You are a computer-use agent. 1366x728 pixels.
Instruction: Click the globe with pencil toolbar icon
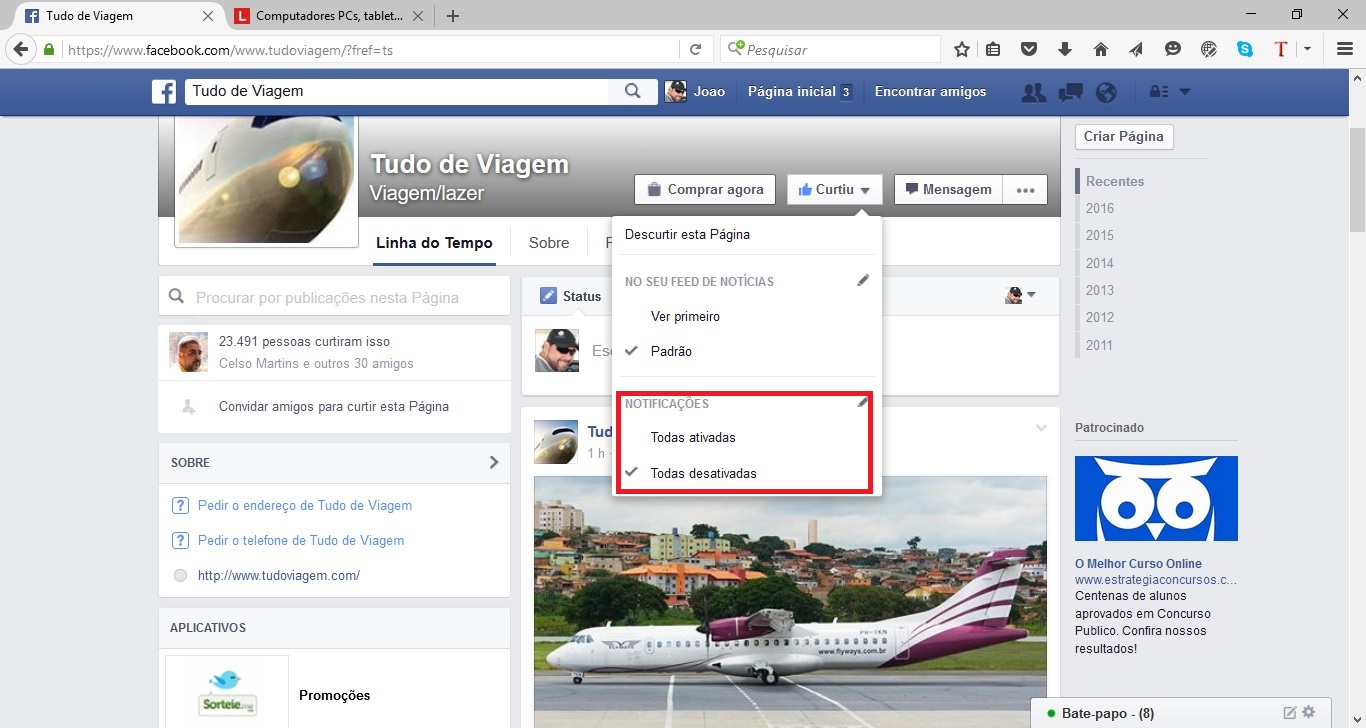pyautogui.click(x=1209, y=49)
